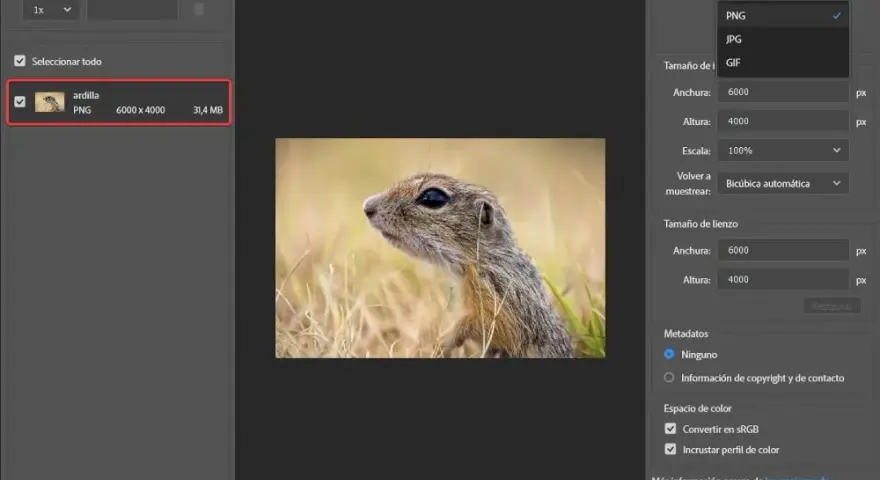Image resolution: width=880 pixels, height=480 pixels.
Task: Open Bicúbica automática resample dropdown
Action: pos(783,184)
